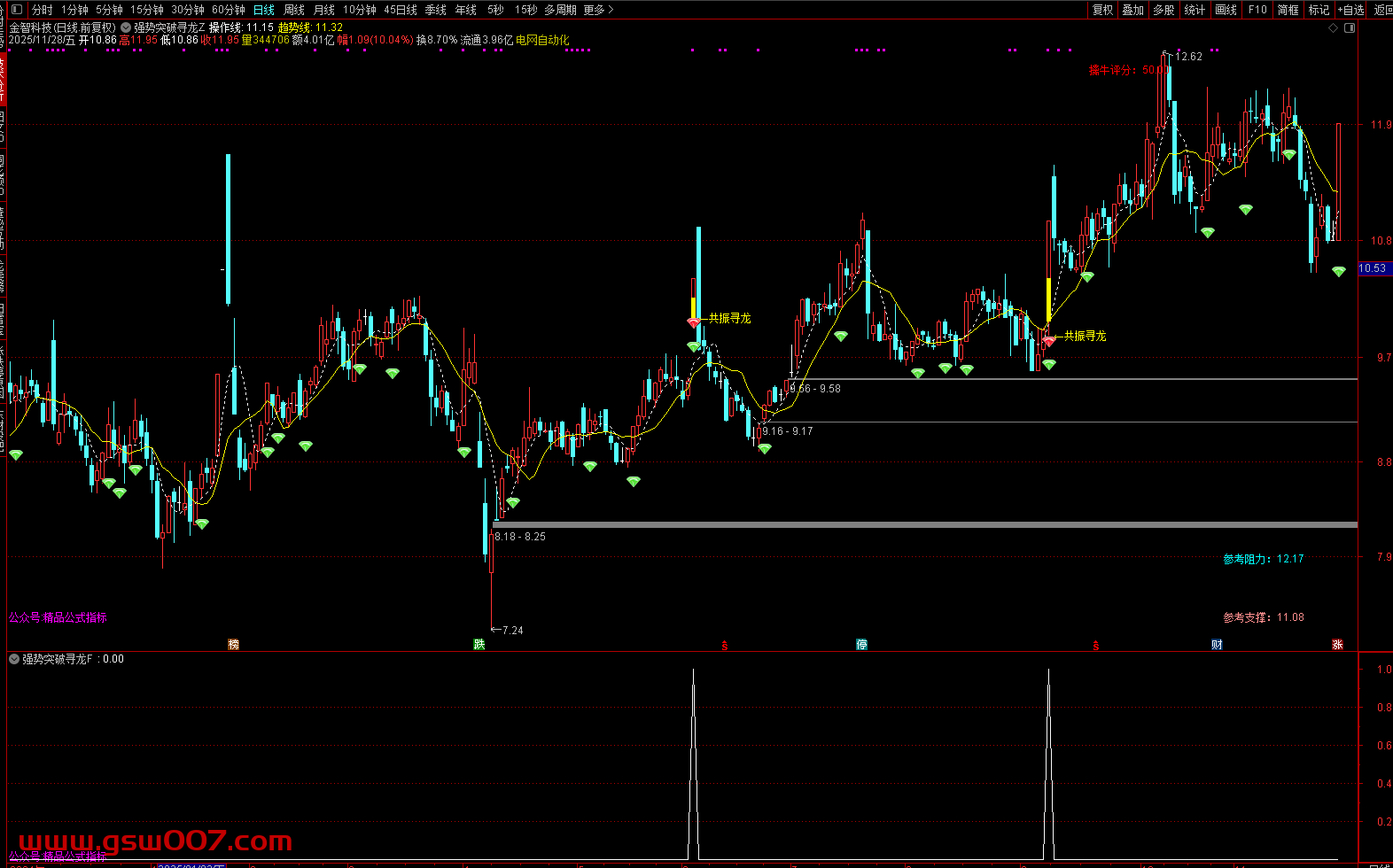Open F10 company information
1393x868 pixels.
[1257, 10]
